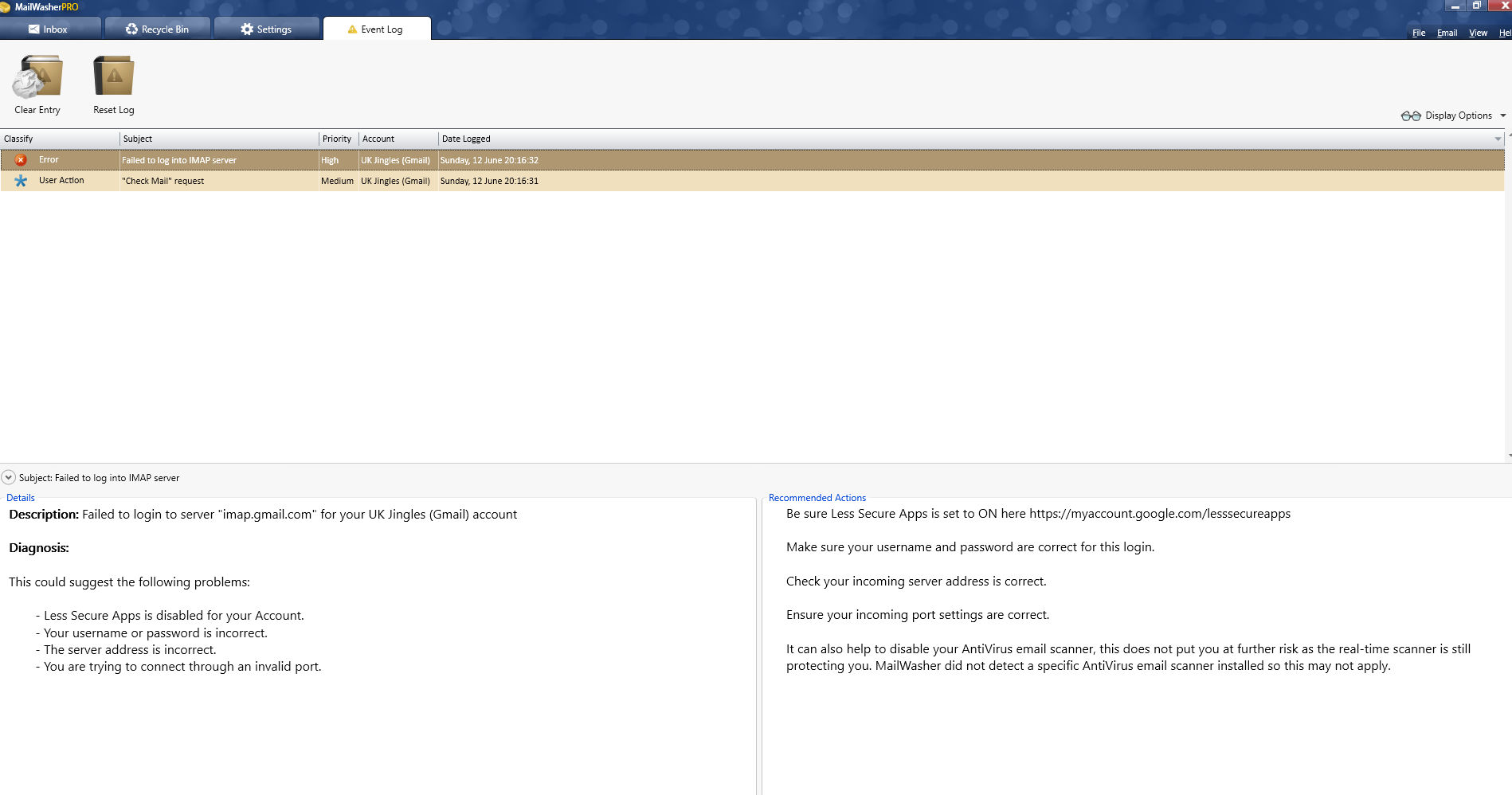Click the 'Diagnosis:' heading
Image resolution: width=1512 pixels, height=795 pixels.
pyautogui.click(x=39, y=548)
